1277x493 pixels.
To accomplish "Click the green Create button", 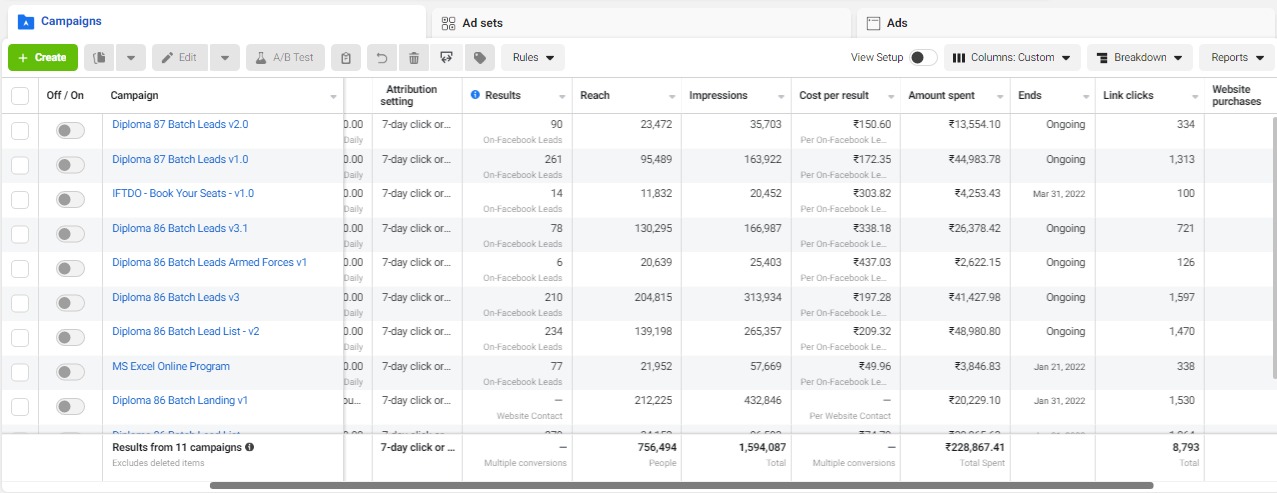I will (43, 57).
